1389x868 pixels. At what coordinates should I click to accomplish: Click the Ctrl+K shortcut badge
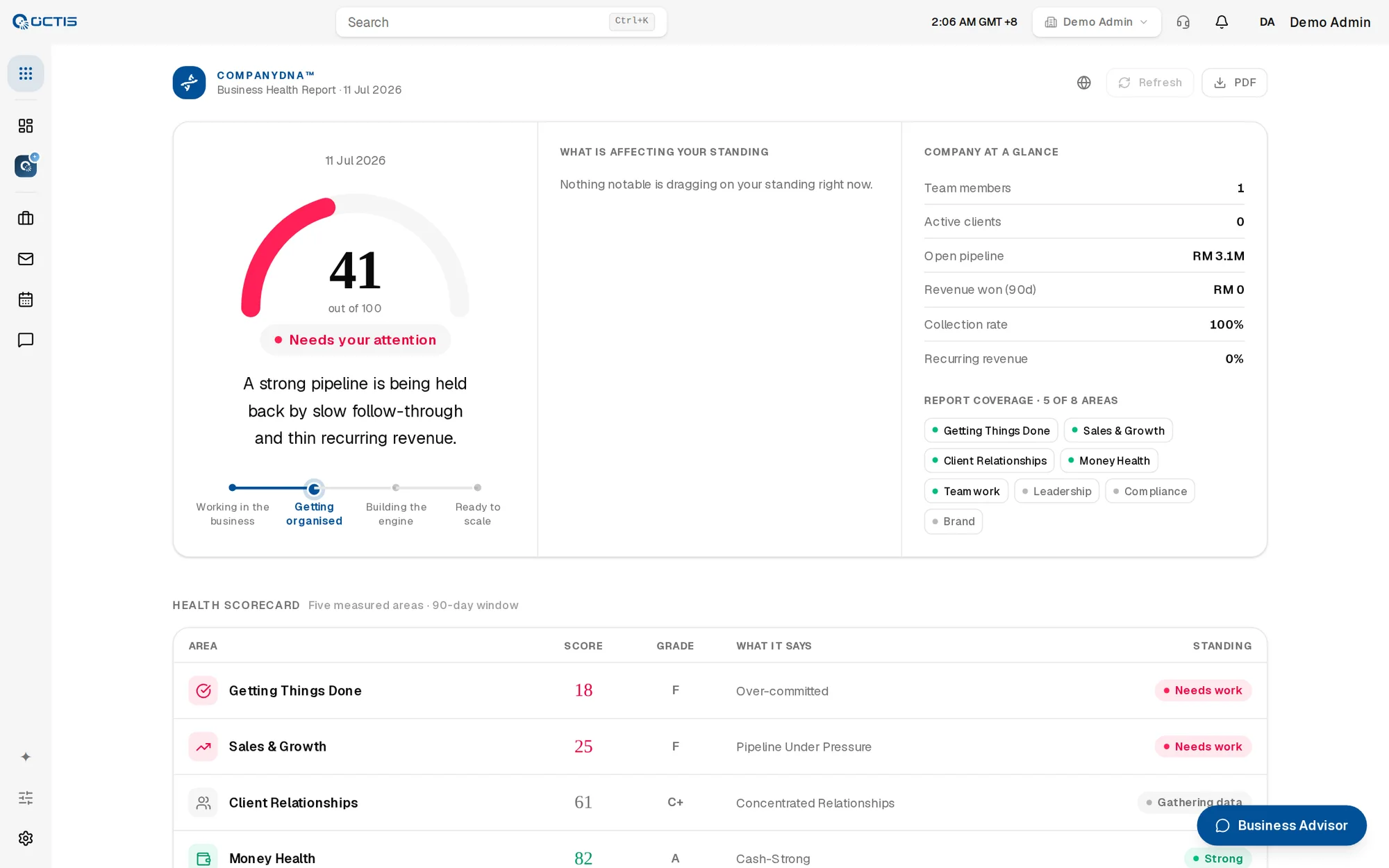631,21
